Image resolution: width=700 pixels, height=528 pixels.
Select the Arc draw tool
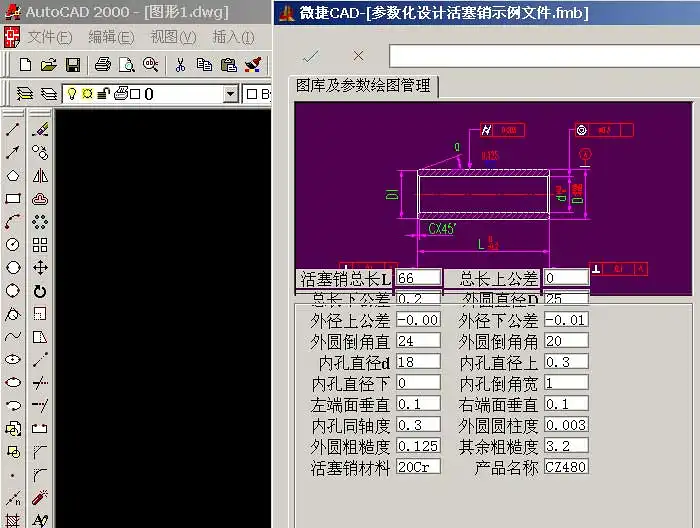(13, 221)
